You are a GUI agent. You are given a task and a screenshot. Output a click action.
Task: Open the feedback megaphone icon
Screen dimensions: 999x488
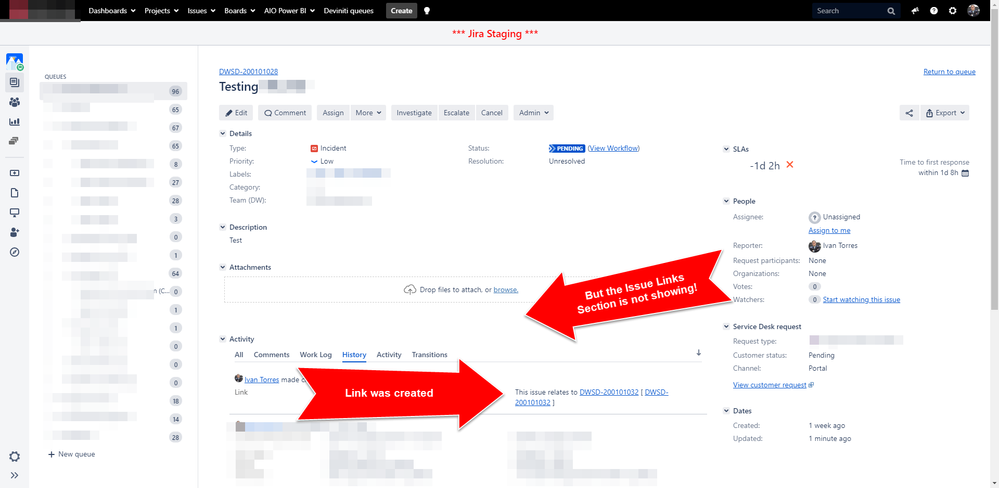coord(916,11)
